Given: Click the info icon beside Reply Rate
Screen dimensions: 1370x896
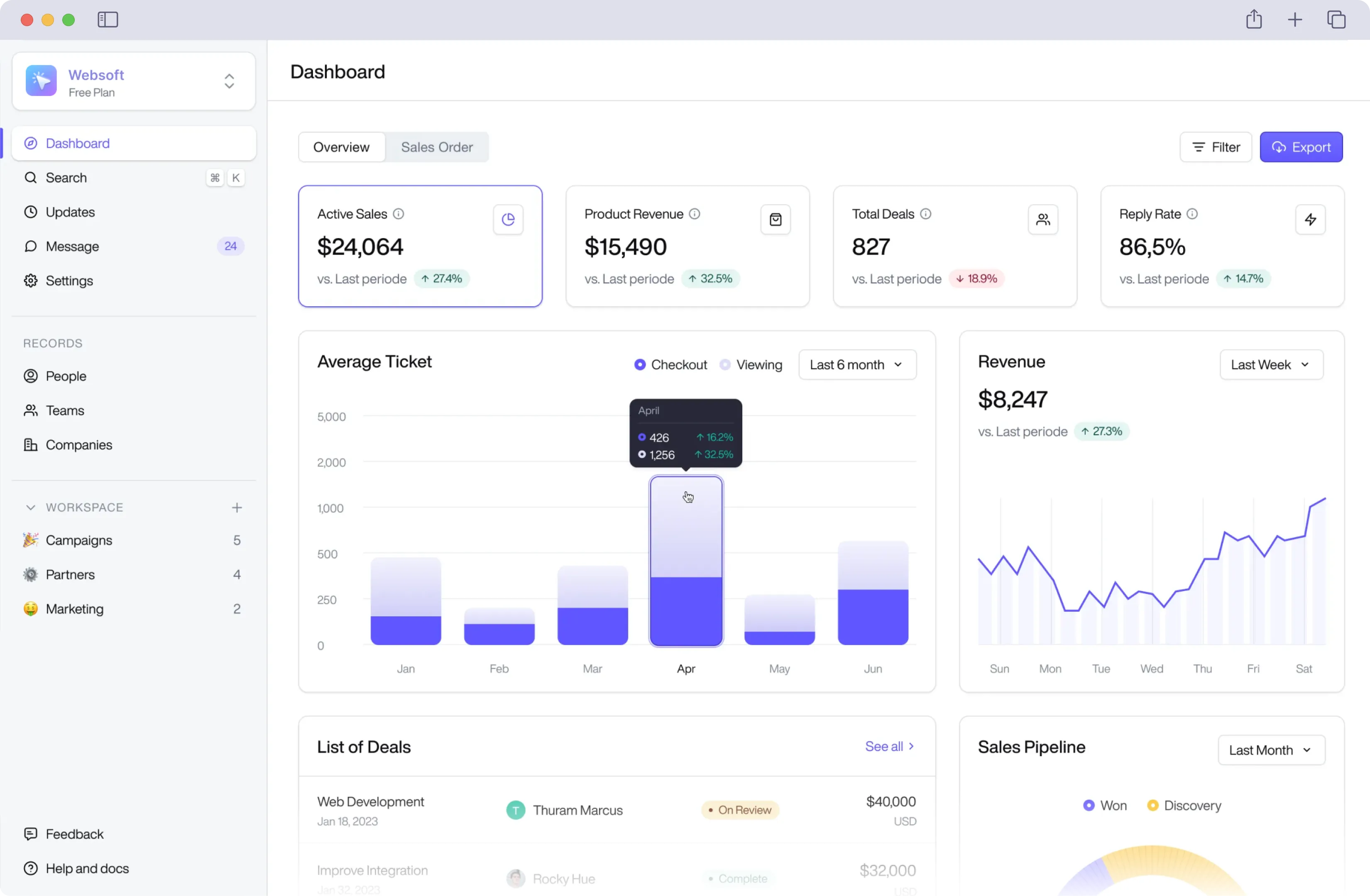Looking at the screenshot, I should pyautogui.click(x=1191, y=214).
